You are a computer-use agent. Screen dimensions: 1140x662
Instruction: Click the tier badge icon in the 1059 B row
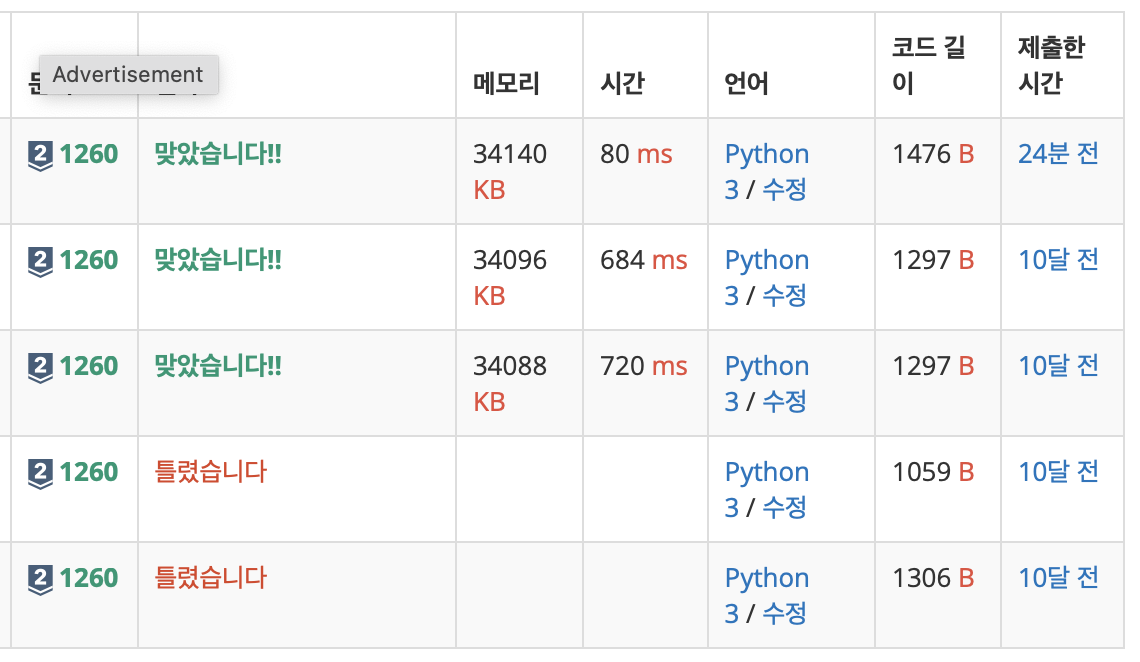[41, 473]
